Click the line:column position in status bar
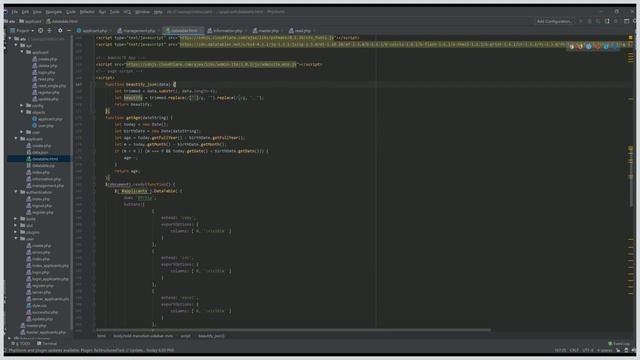Viewport: 640px width, 360px height. 560,350
